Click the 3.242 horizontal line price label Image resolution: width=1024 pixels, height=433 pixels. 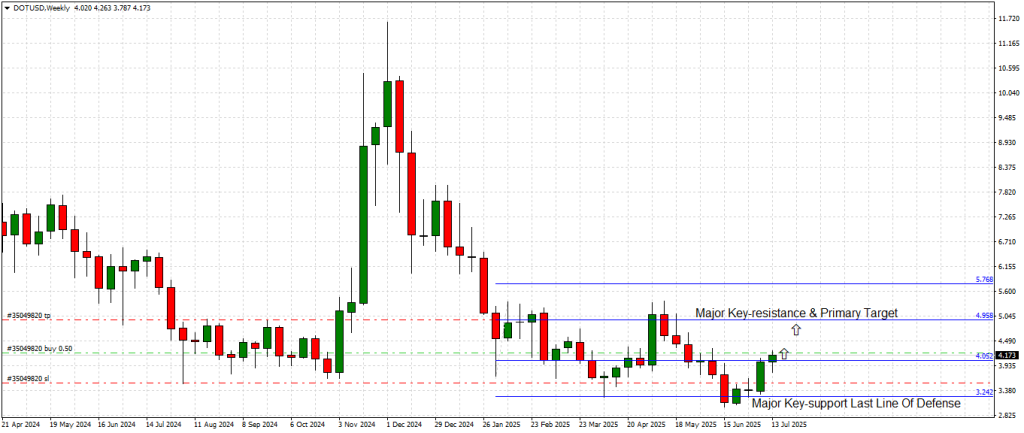coord(984,393)
